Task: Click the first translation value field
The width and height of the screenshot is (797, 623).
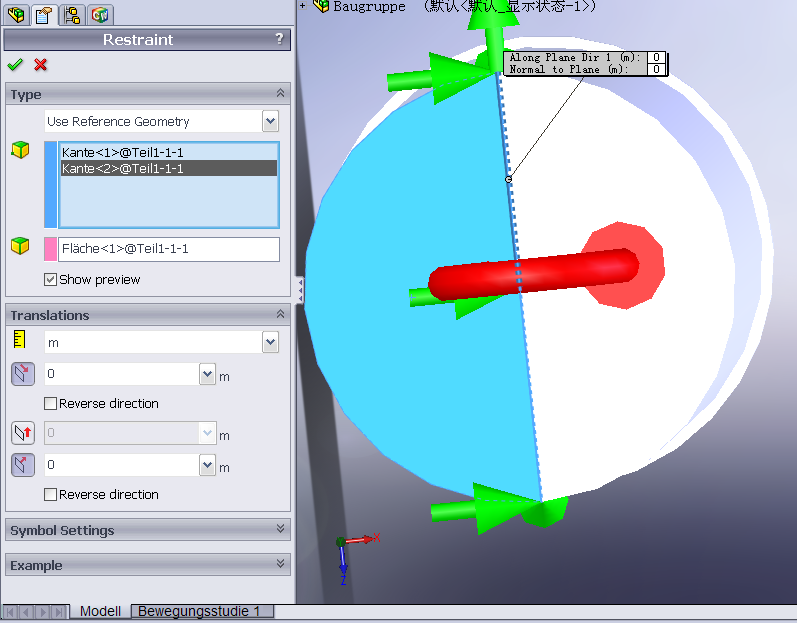Action: pos(122,374)
